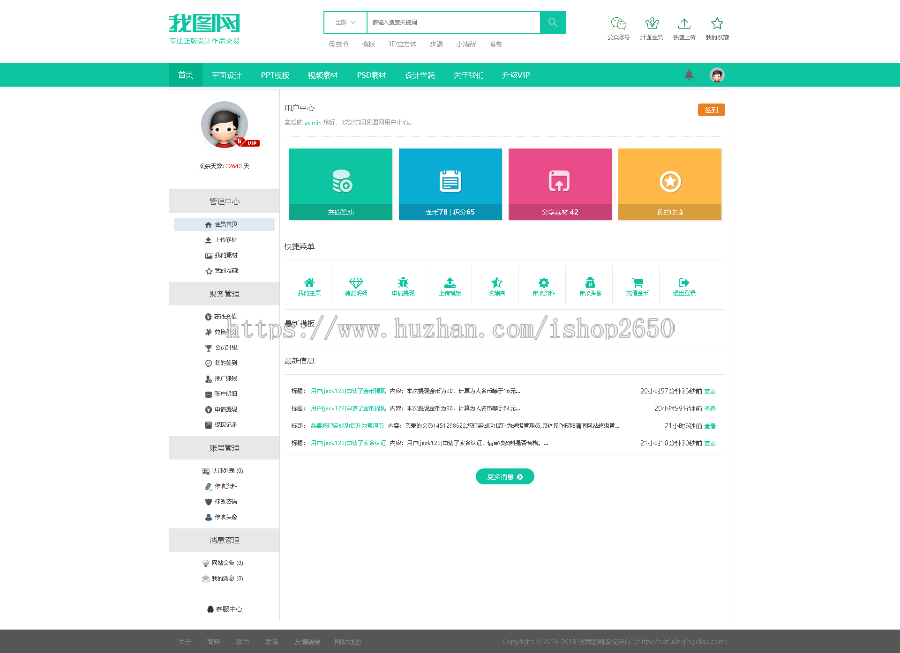Click the sidebar item with the outlined star icon

(x=221, y=271)
